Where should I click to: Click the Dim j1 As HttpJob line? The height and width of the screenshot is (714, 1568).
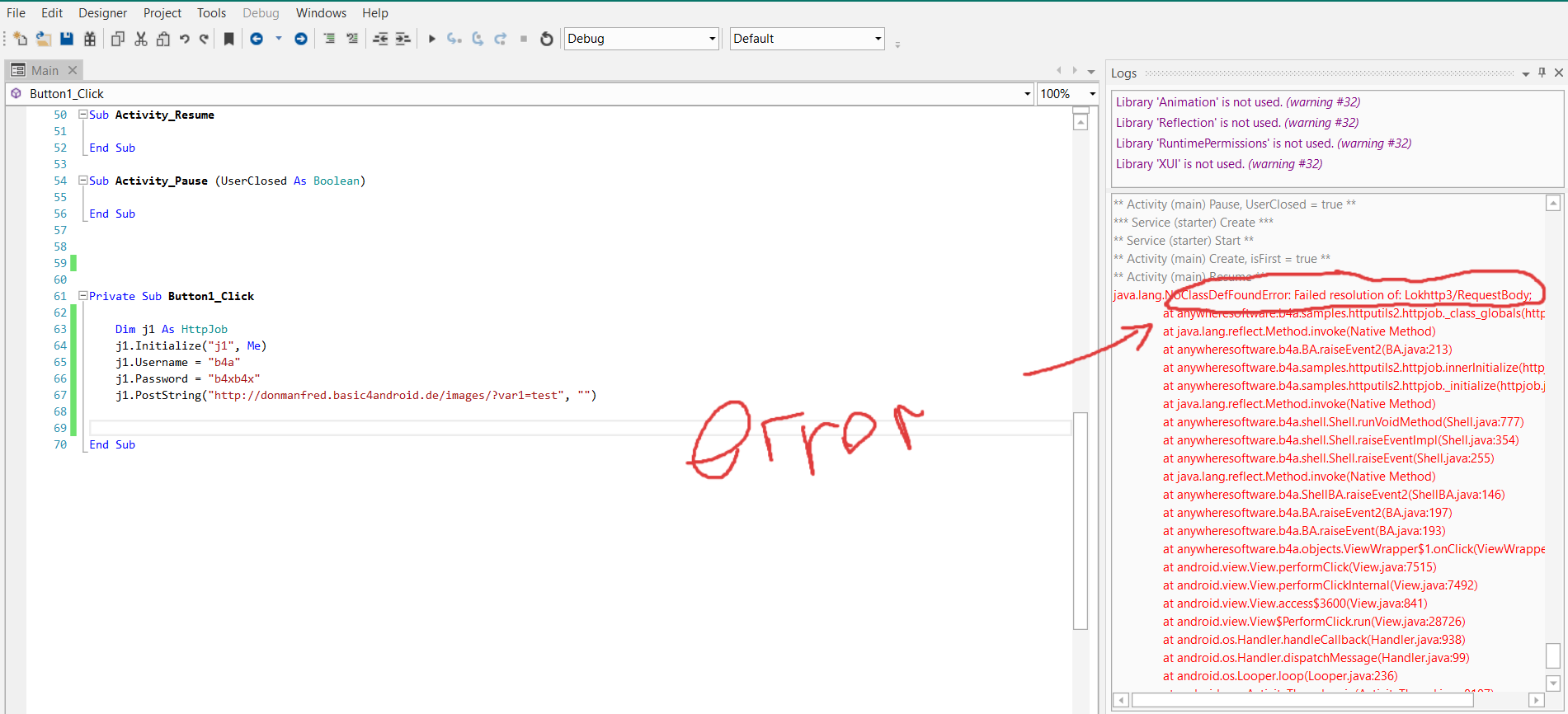pyautogui.click(x=172, y=329)
